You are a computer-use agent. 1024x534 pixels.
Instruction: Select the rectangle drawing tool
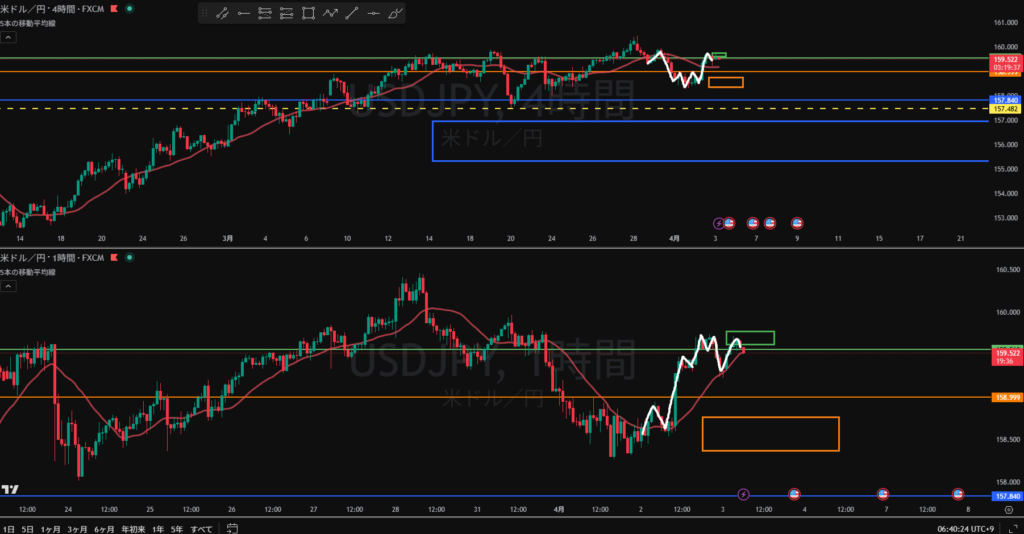pos(308,14)
